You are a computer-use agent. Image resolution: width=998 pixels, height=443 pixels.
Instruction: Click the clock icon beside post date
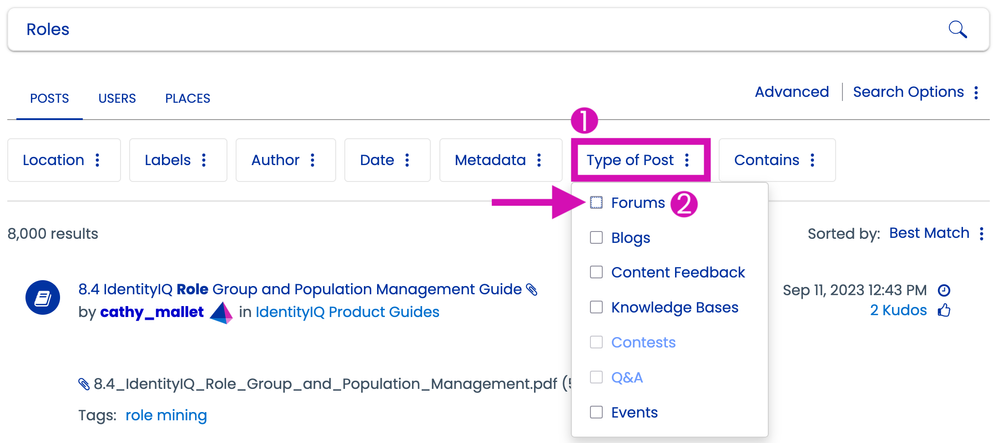944,290
